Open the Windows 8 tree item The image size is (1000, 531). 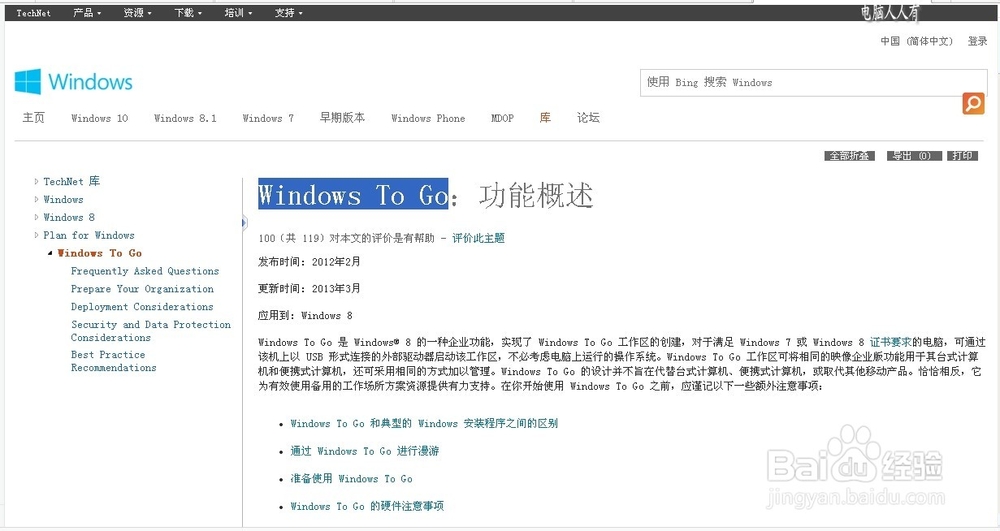(69, 217)
